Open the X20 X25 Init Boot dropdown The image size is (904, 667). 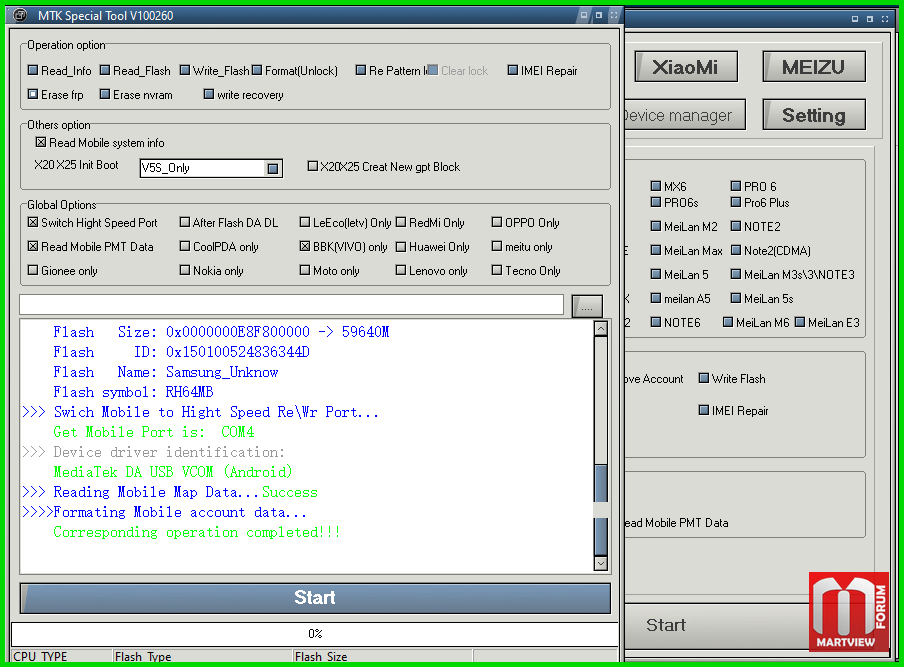[273, 168]
